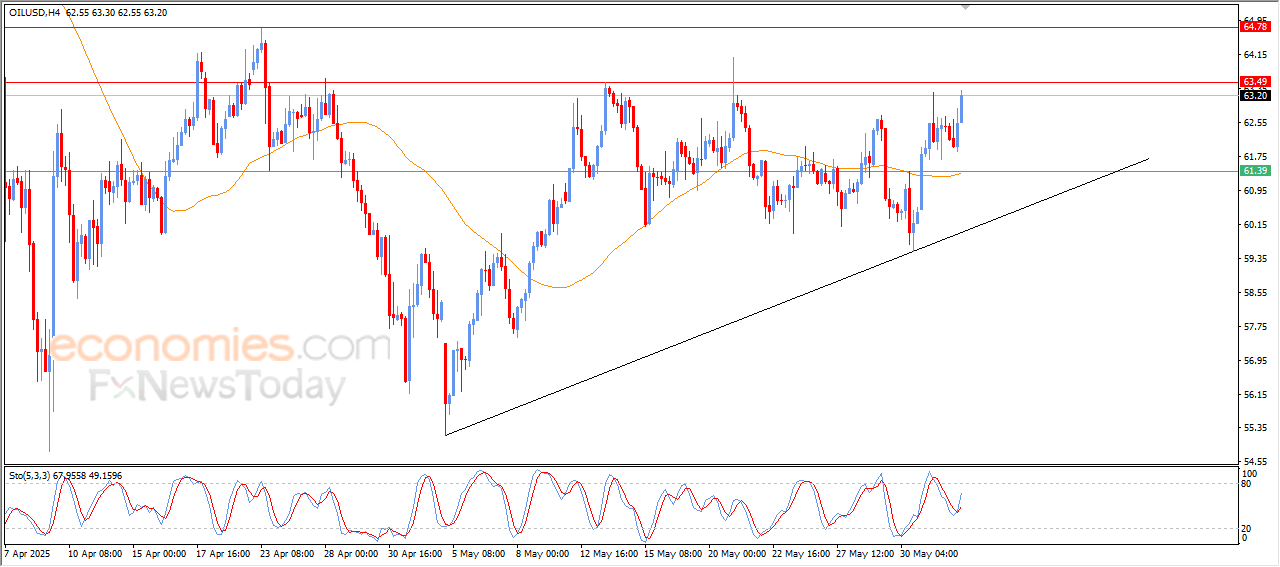Click the 60.15 price scale value

[x=1255, y=224]
